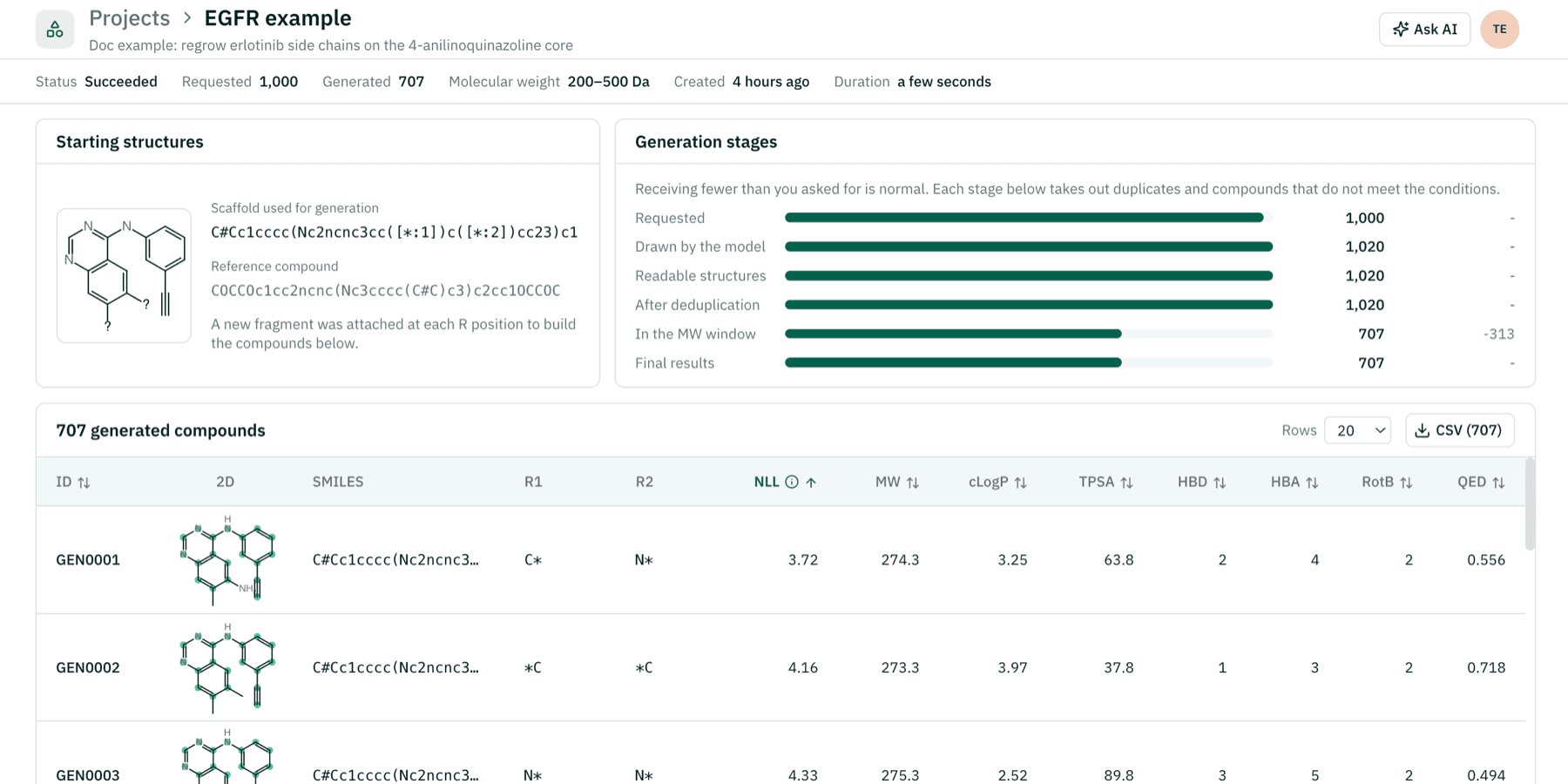Click the scaffold SMILES used for generation

(x=394, y=233)
